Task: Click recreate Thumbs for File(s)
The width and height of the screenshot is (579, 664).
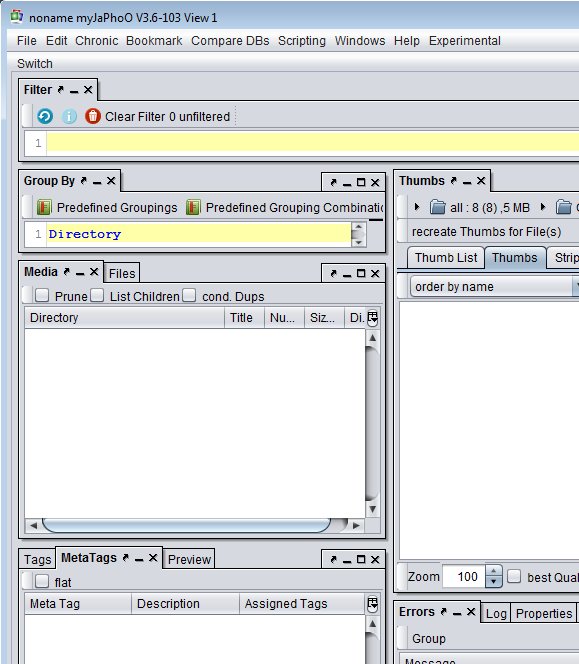Action: [x=486, y=232]
